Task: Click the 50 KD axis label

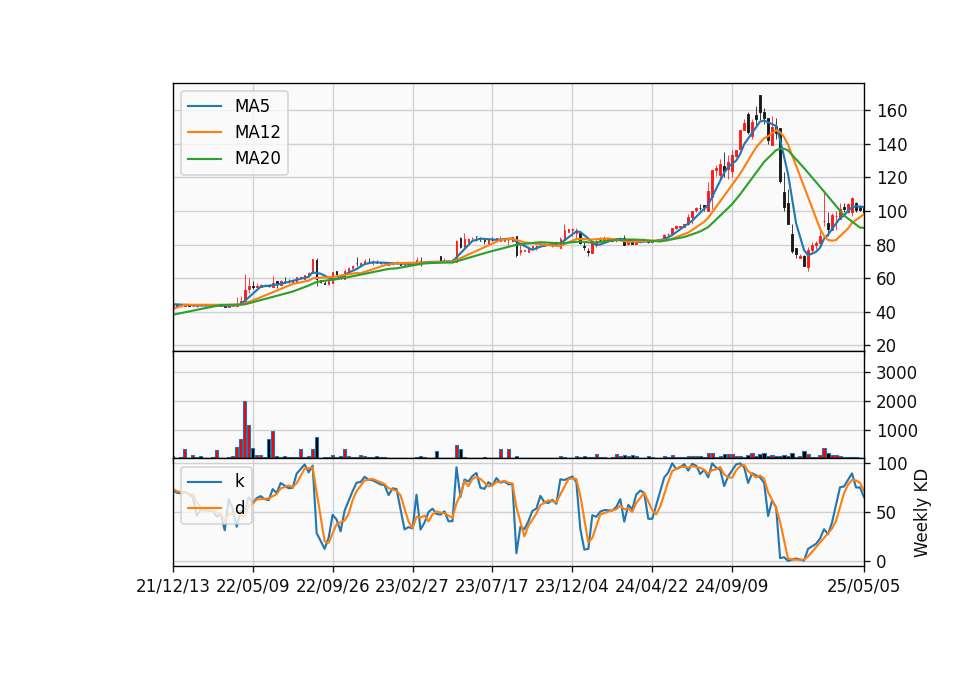Action: (887, 513)
